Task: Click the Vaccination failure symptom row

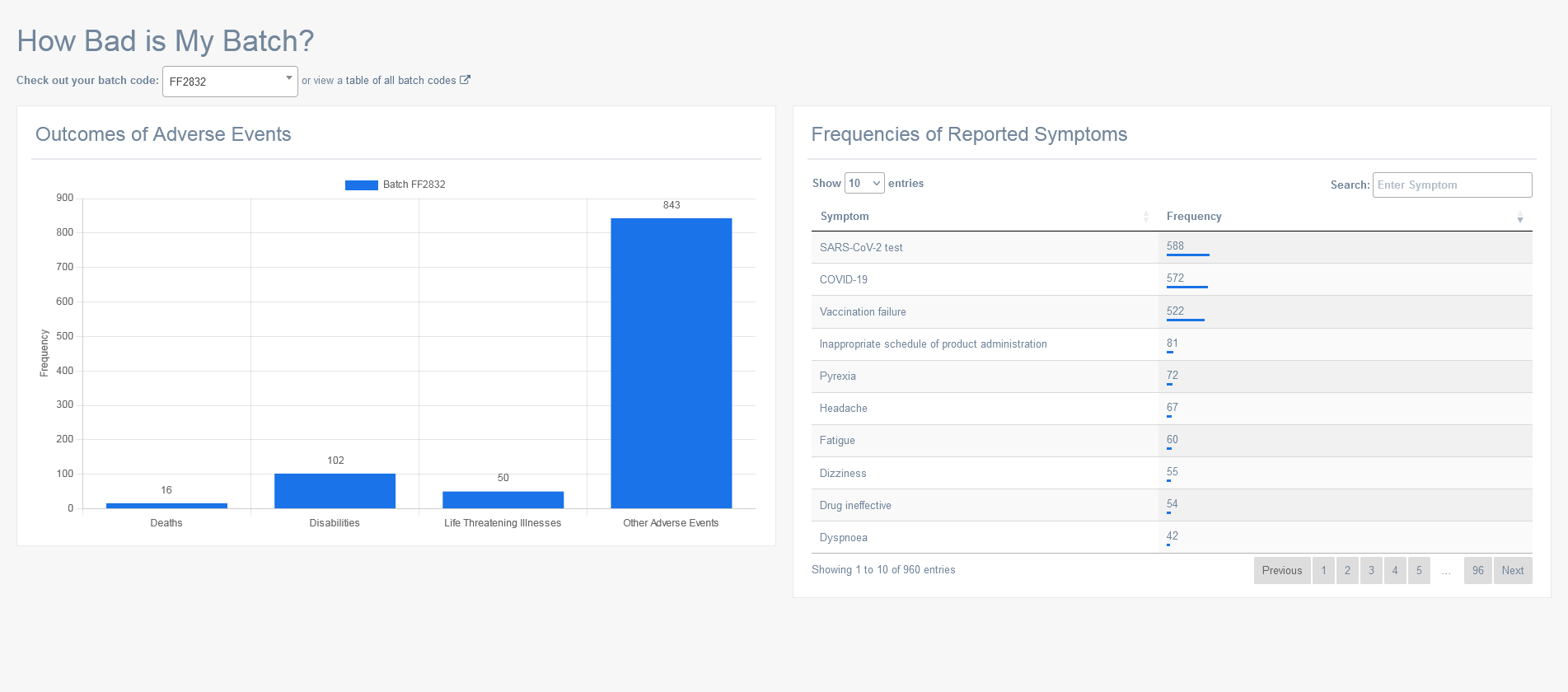Action: [985, 311]
